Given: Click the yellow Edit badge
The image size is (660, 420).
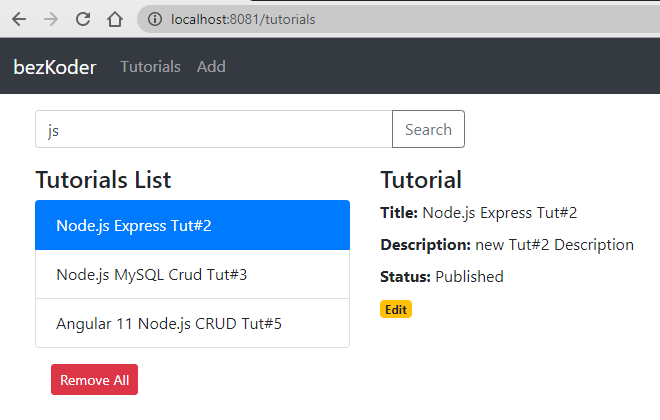Looking at the screenshot, I should pos(396,309).
